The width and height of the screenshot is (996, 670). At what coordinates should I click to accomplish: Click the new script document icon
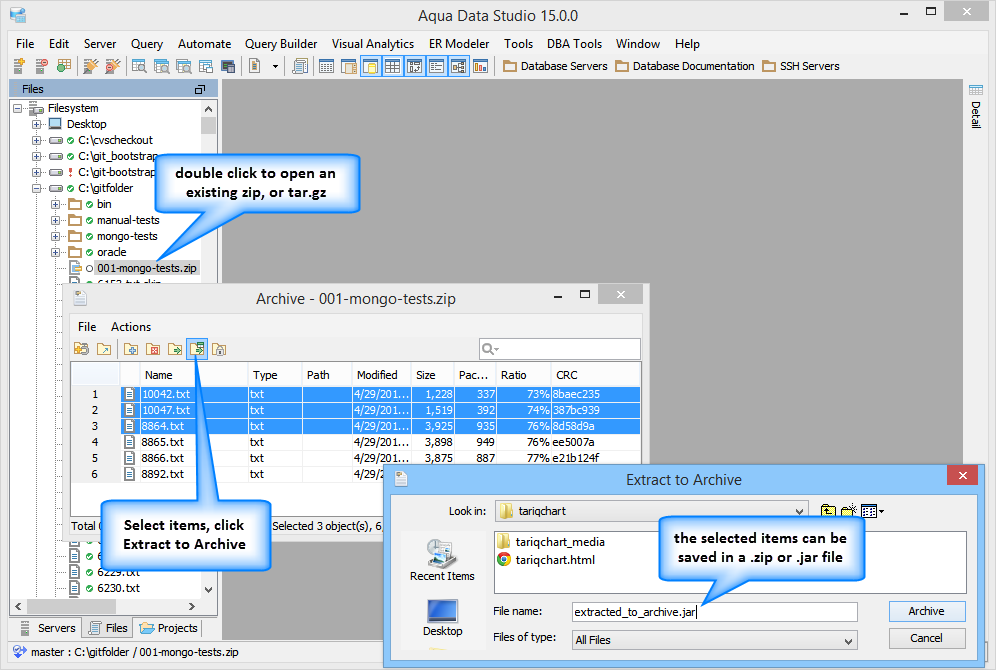(x=255, y=66)
